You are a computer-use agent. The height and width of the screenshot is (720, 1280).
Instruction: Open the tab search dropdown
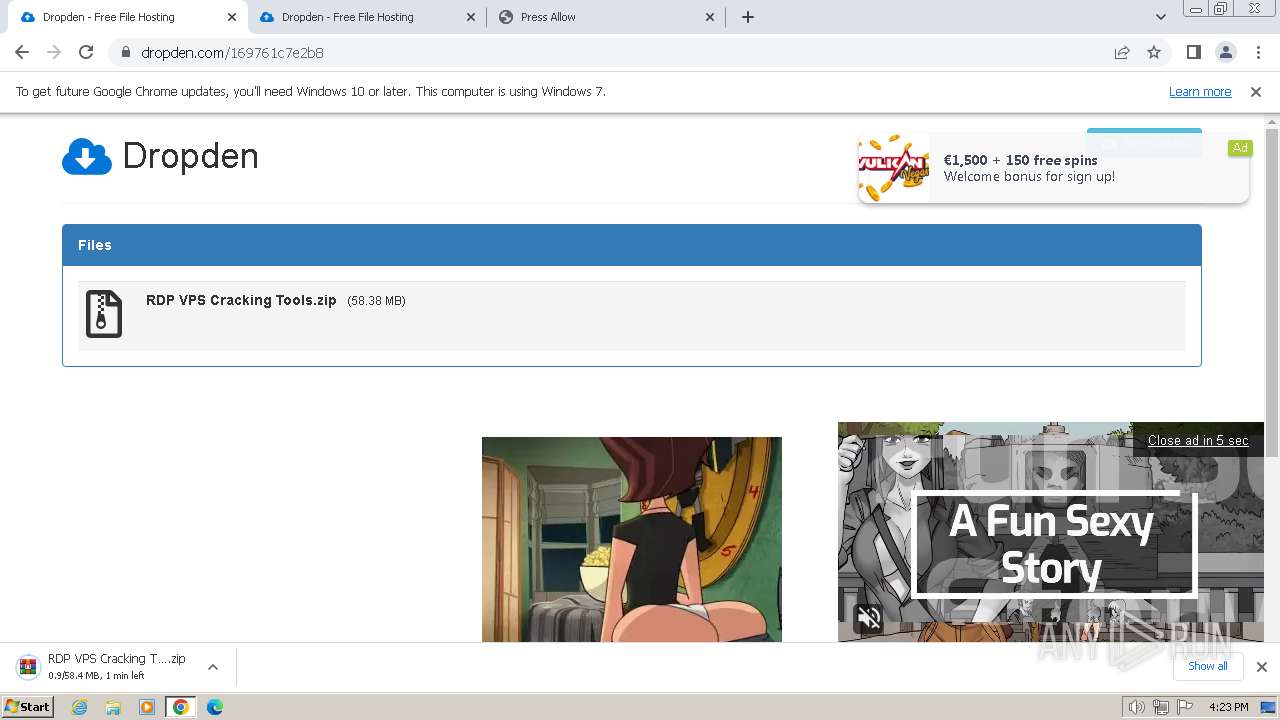tap(1160, 17)
